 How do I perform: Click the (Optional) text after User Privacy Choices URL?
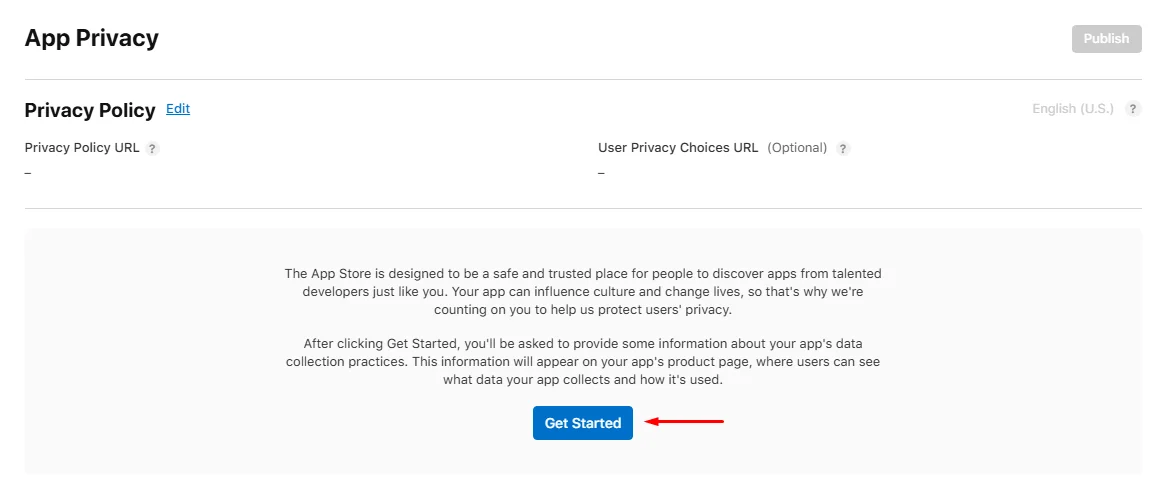click(797, 148)
